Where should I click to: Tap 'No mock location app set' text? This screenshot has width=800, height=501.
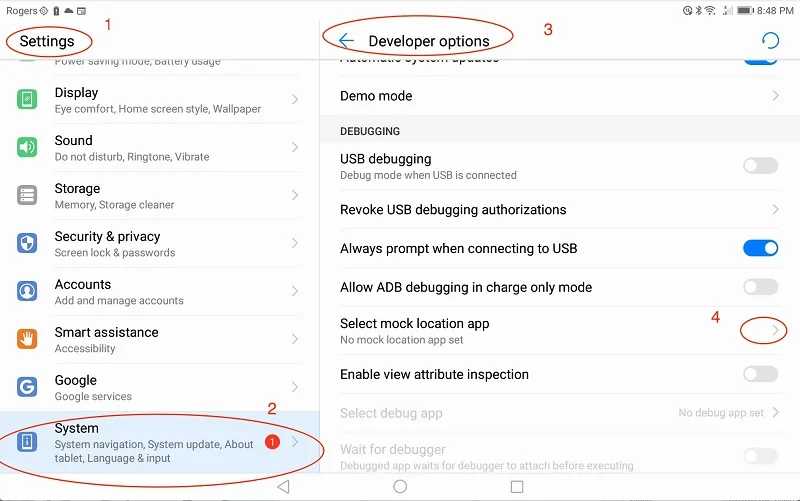pos(402,340)
